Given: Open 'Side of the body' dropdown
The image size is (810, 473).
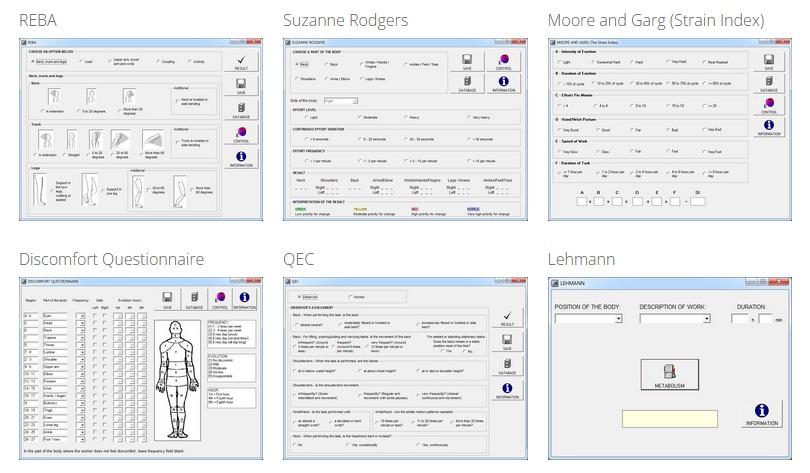Looking at the screenshot, I should [341, 101].
